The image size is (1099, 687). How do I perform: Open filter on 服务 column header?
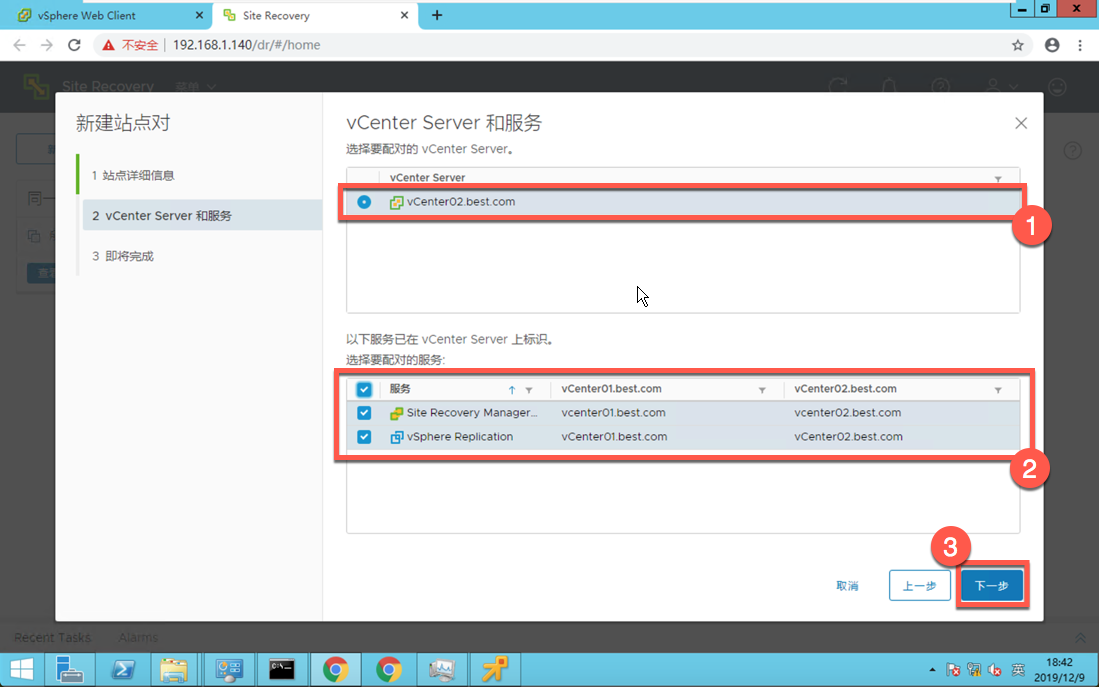[x=529, y=390]
